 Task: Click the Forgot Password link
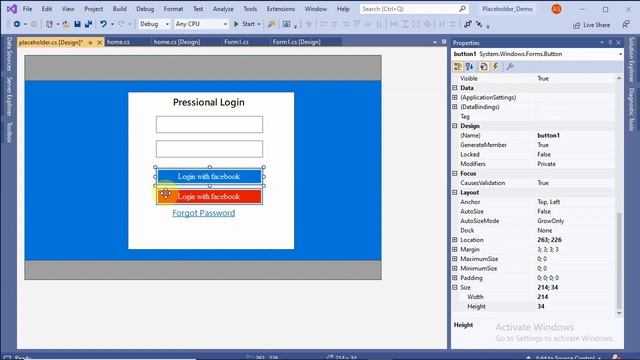tap(203, 213)
